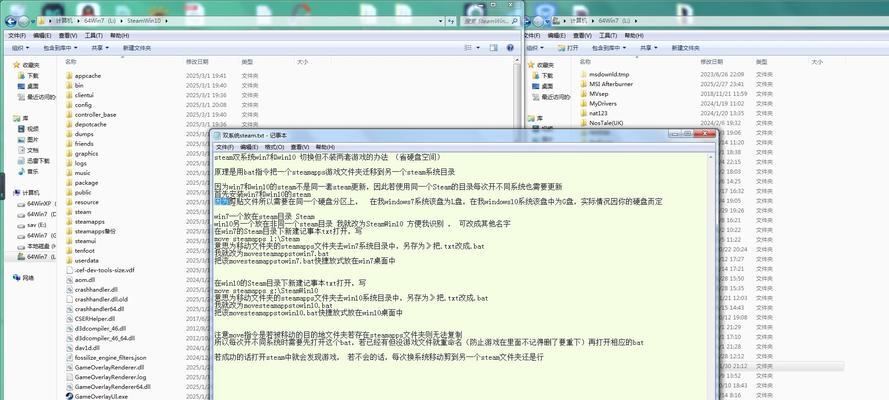The image size is (889, 400).
Task: Select MyDrivers folder icon in right window
Action: tap(584, 104)
